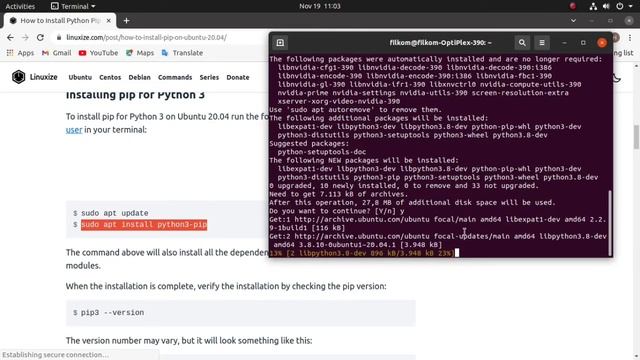Click the browser page vertical scrollbar thumb
The height and width of the screenshot is (360, 640).
click(636, 138)
